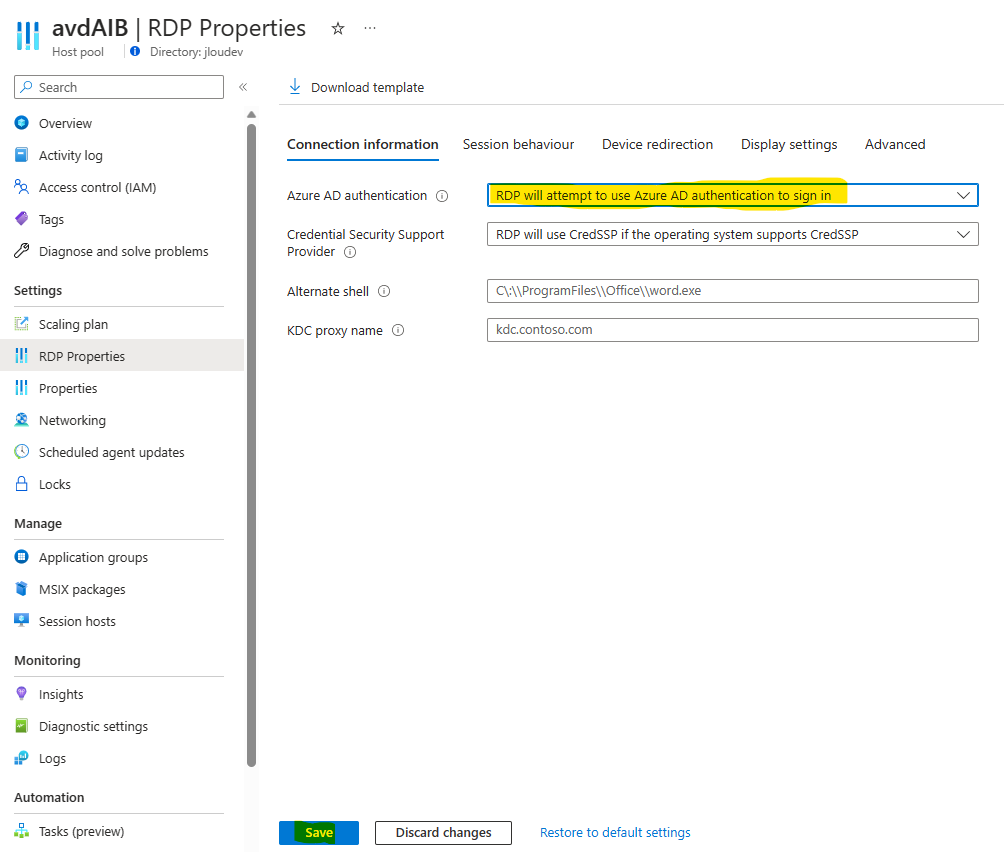Open Diagnostic settings under Monitoring
The width and height of the screenshot is (1004, 852).
click(122, 726)
